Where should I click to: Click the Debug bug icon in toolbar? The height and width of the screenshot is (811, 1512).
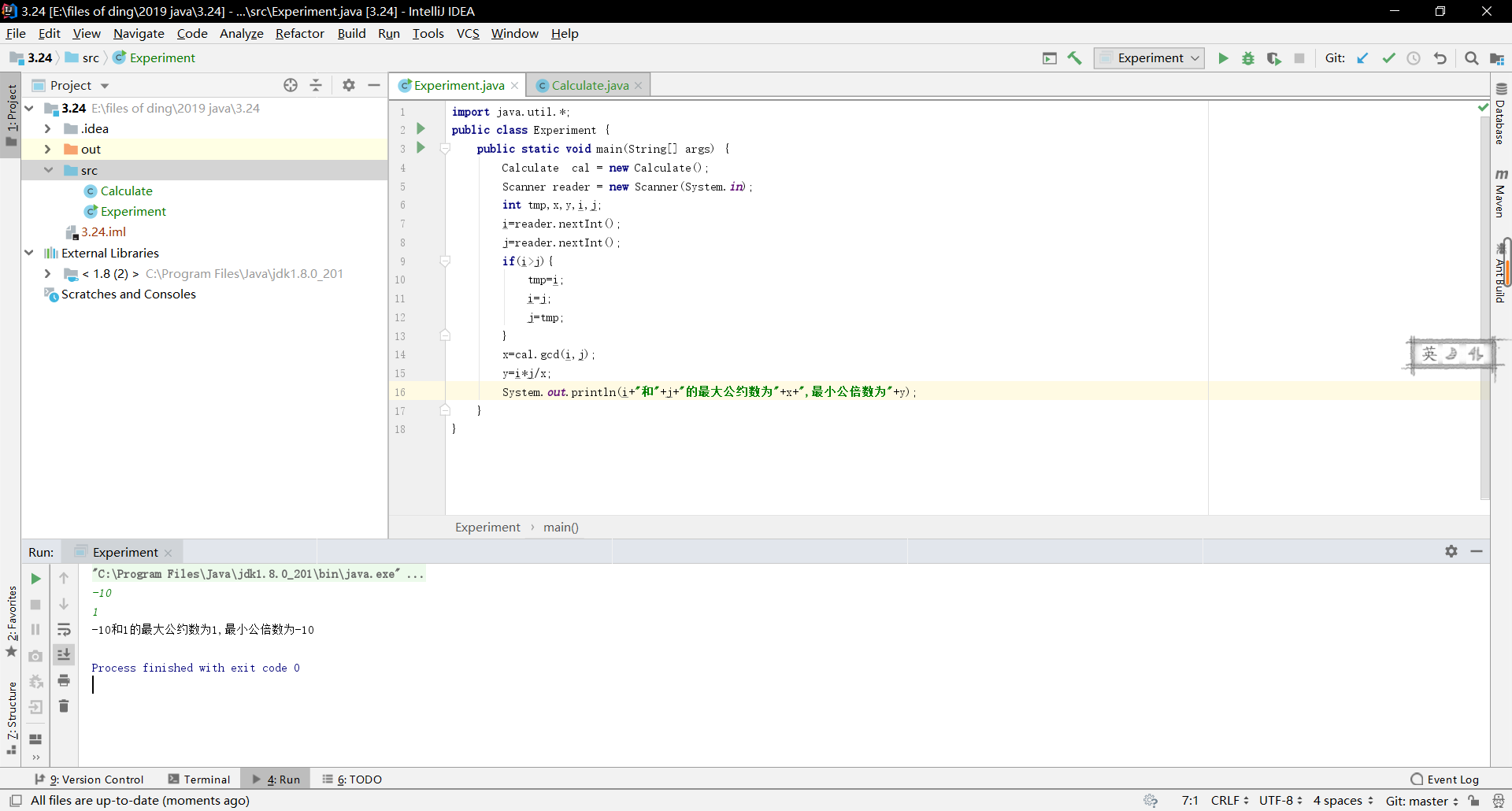coord(1248,58)
